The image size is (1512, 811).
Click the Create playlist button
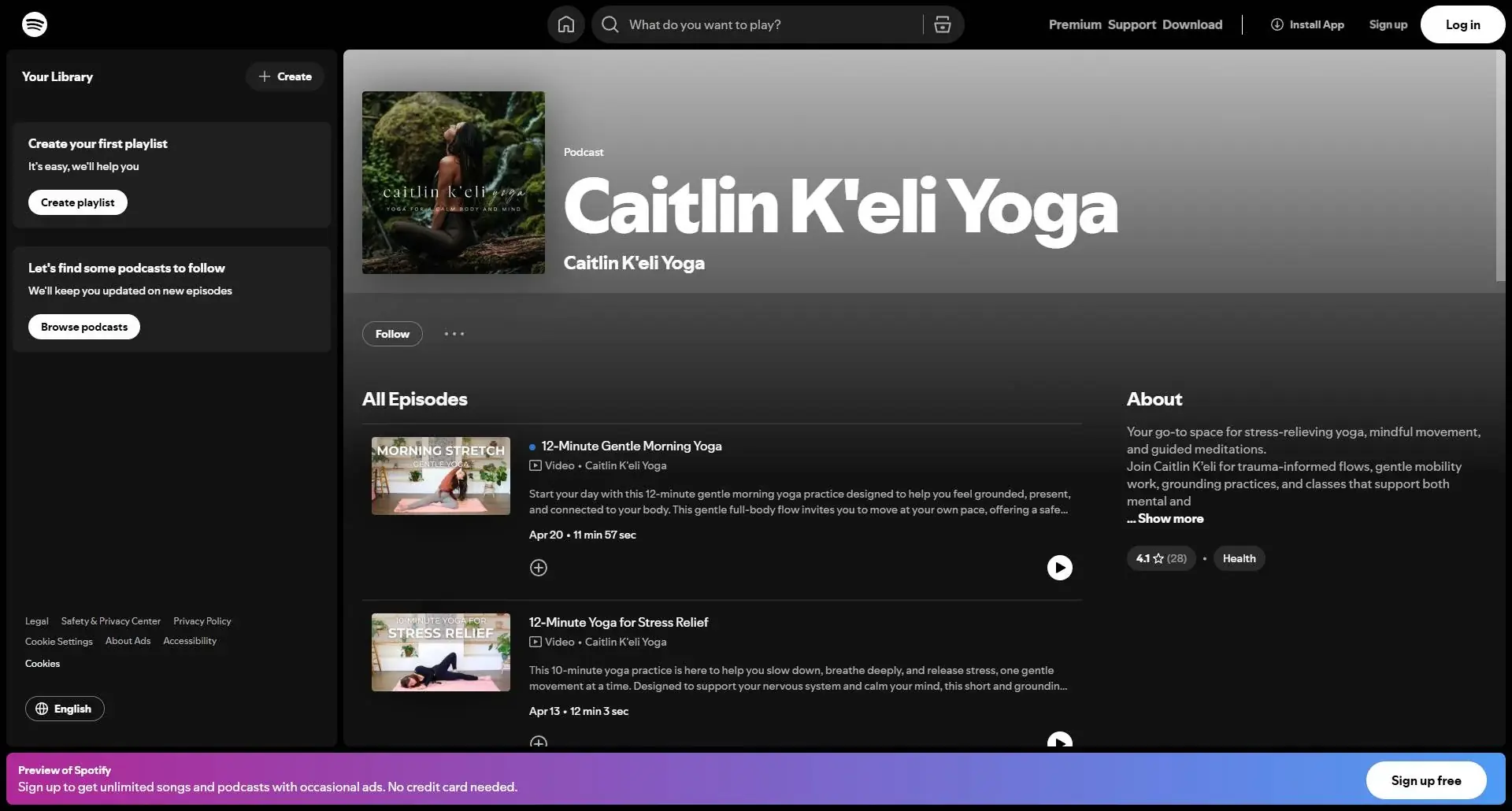pos(78,202)
